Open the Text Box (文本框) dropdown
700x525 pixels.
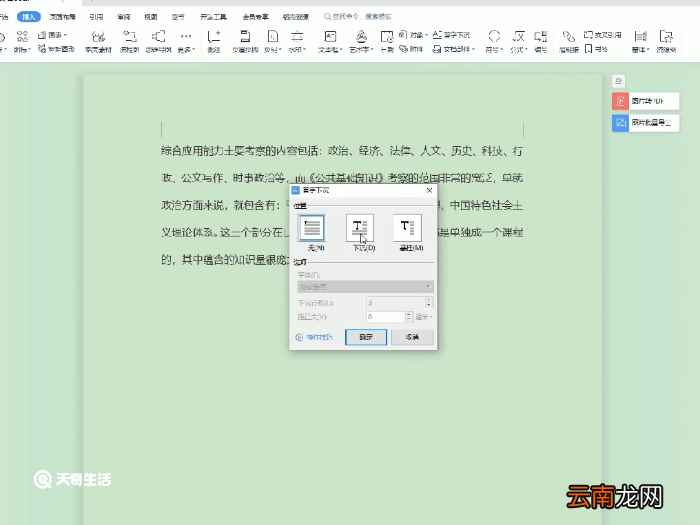tap(330, 41)
